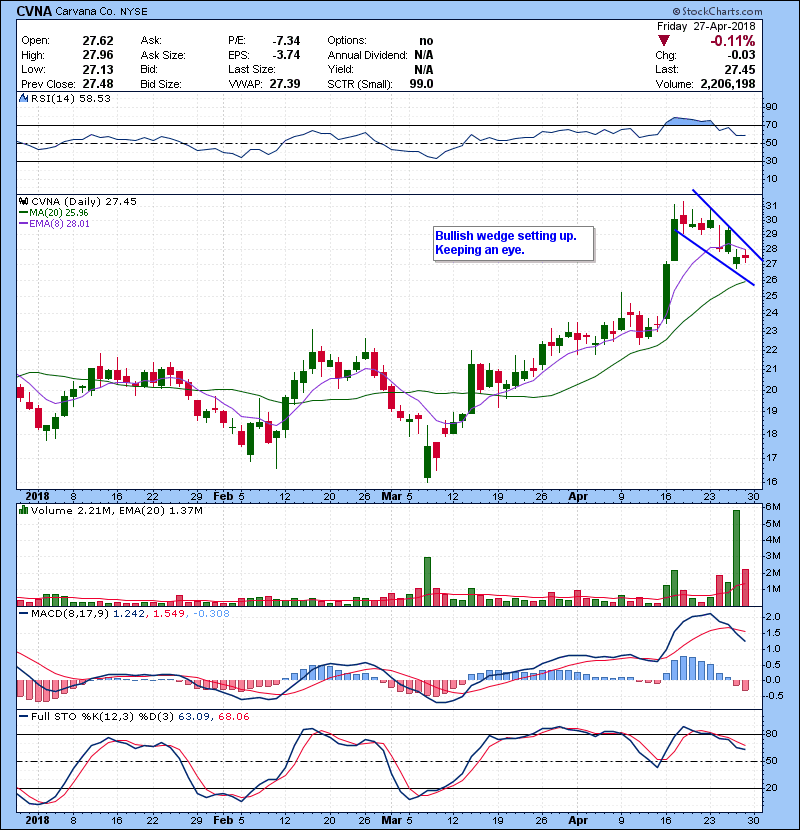
Task: Click the Volume figure 2,206,198
Action: 728,84
